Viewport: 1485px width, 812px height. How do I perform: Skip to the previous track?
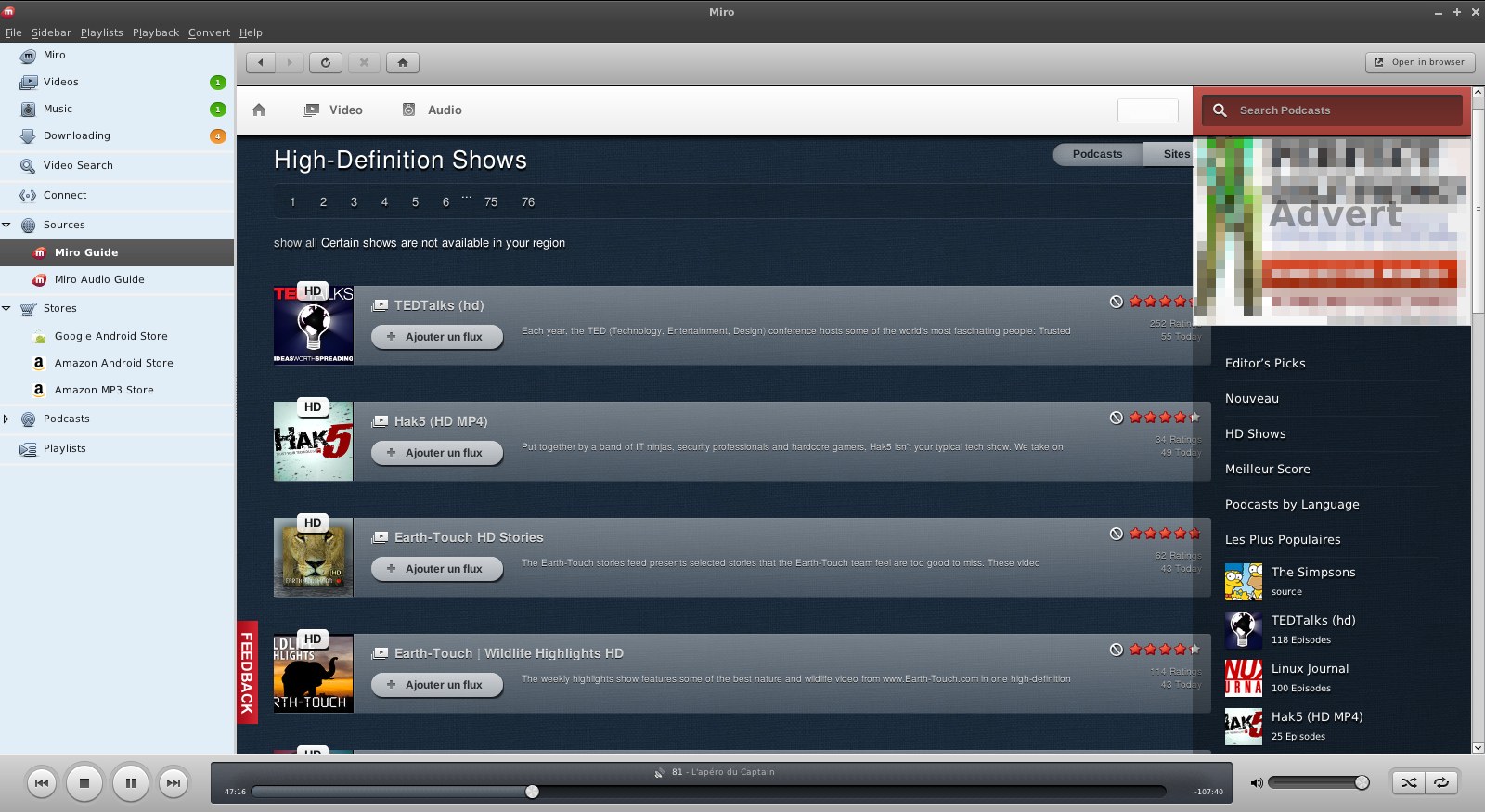click(42, 783)
